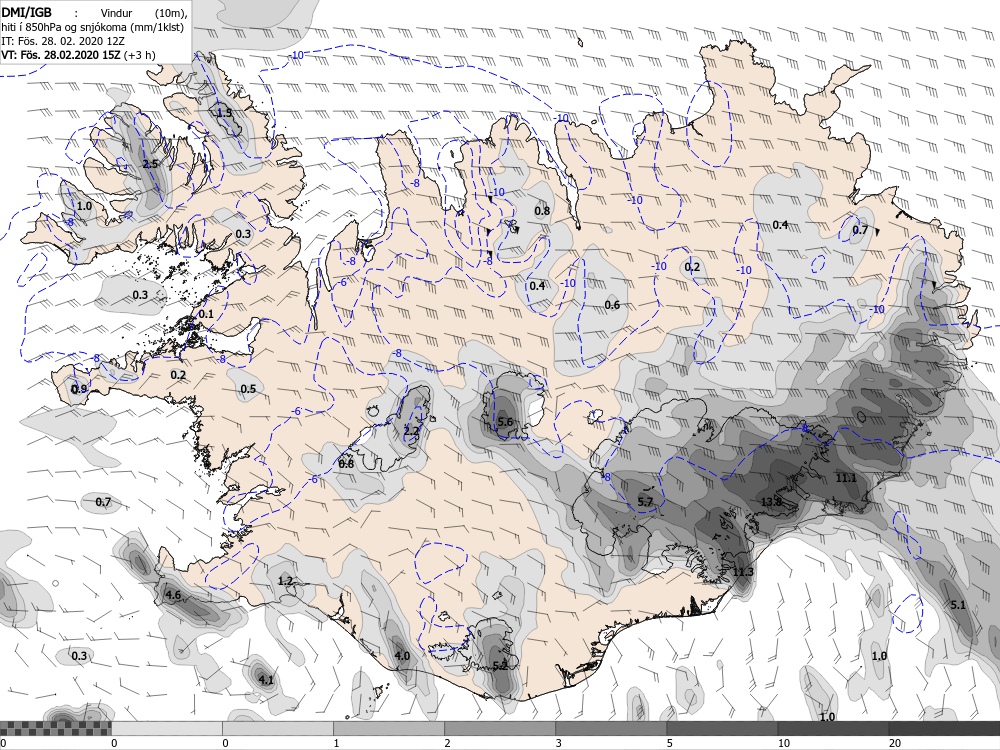Click the 0.1 snowfall value
This screenshot has width=1000, height=750.
click(x=206, y=314)
